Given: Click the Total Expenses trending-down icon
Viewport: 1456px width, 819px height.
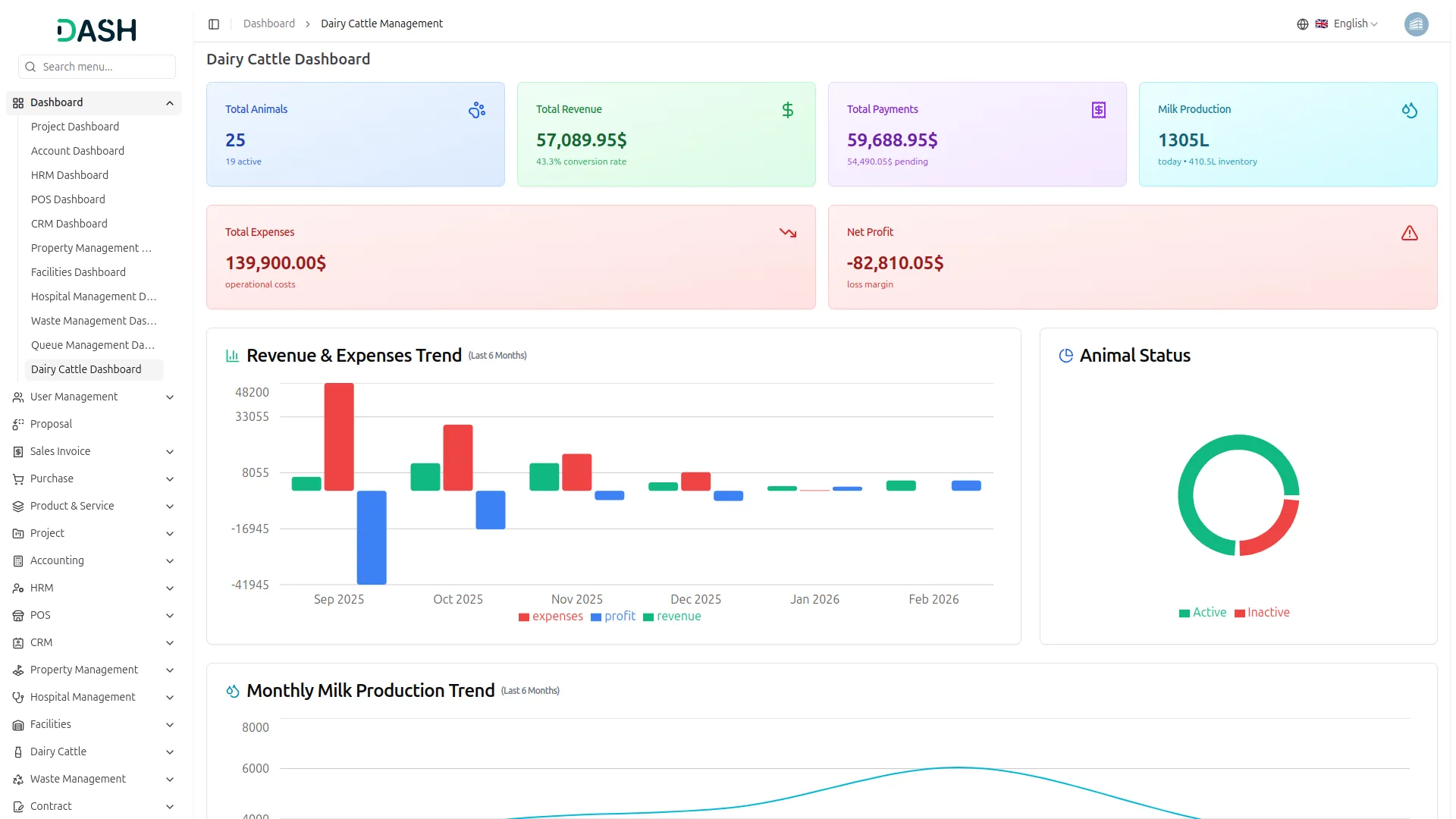Looking at the screenshot, I should click(x=788, y=233).
